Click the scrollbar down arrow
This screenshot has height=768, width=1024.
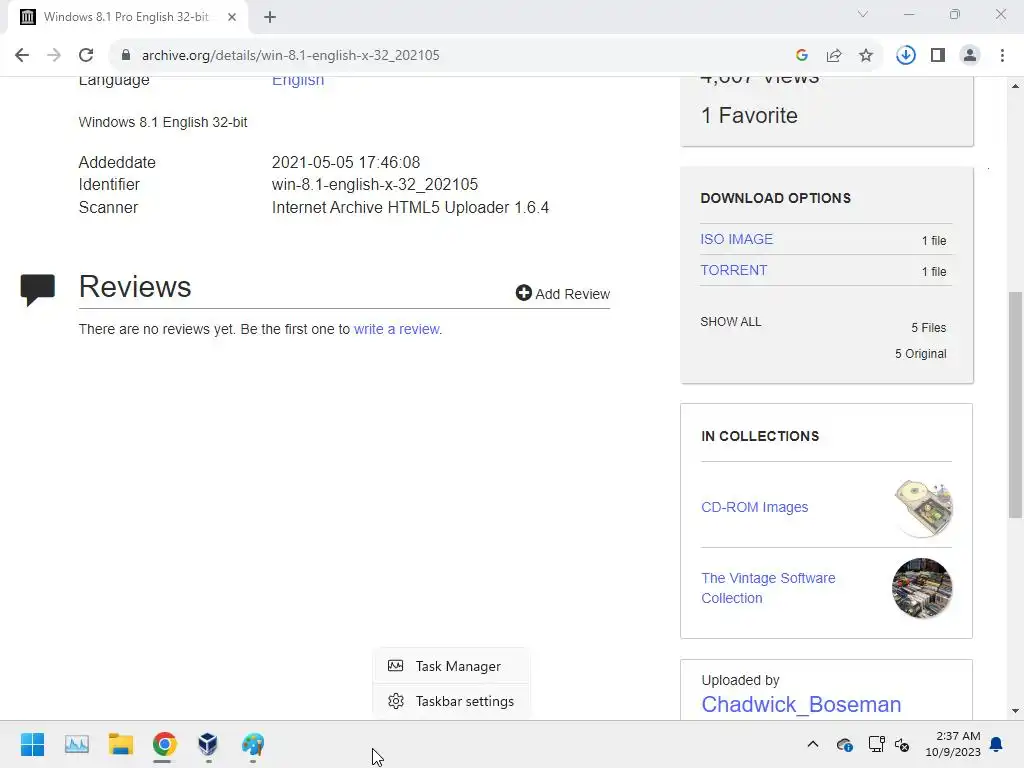[x=1016, y=711]
